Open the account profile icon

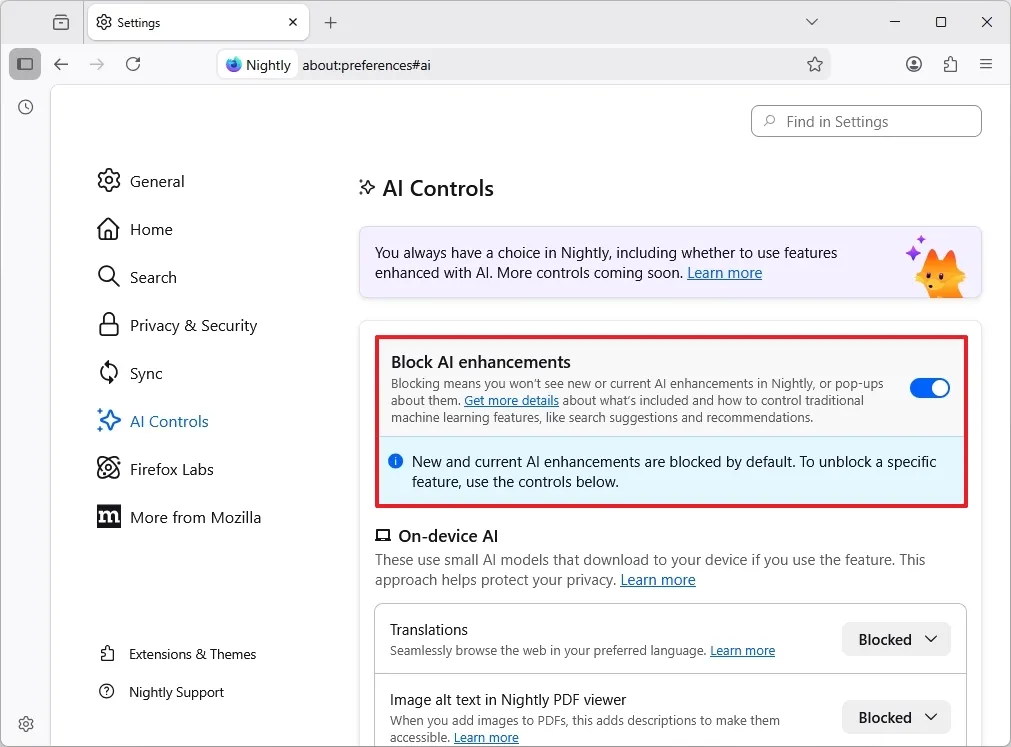pos(914,64)
